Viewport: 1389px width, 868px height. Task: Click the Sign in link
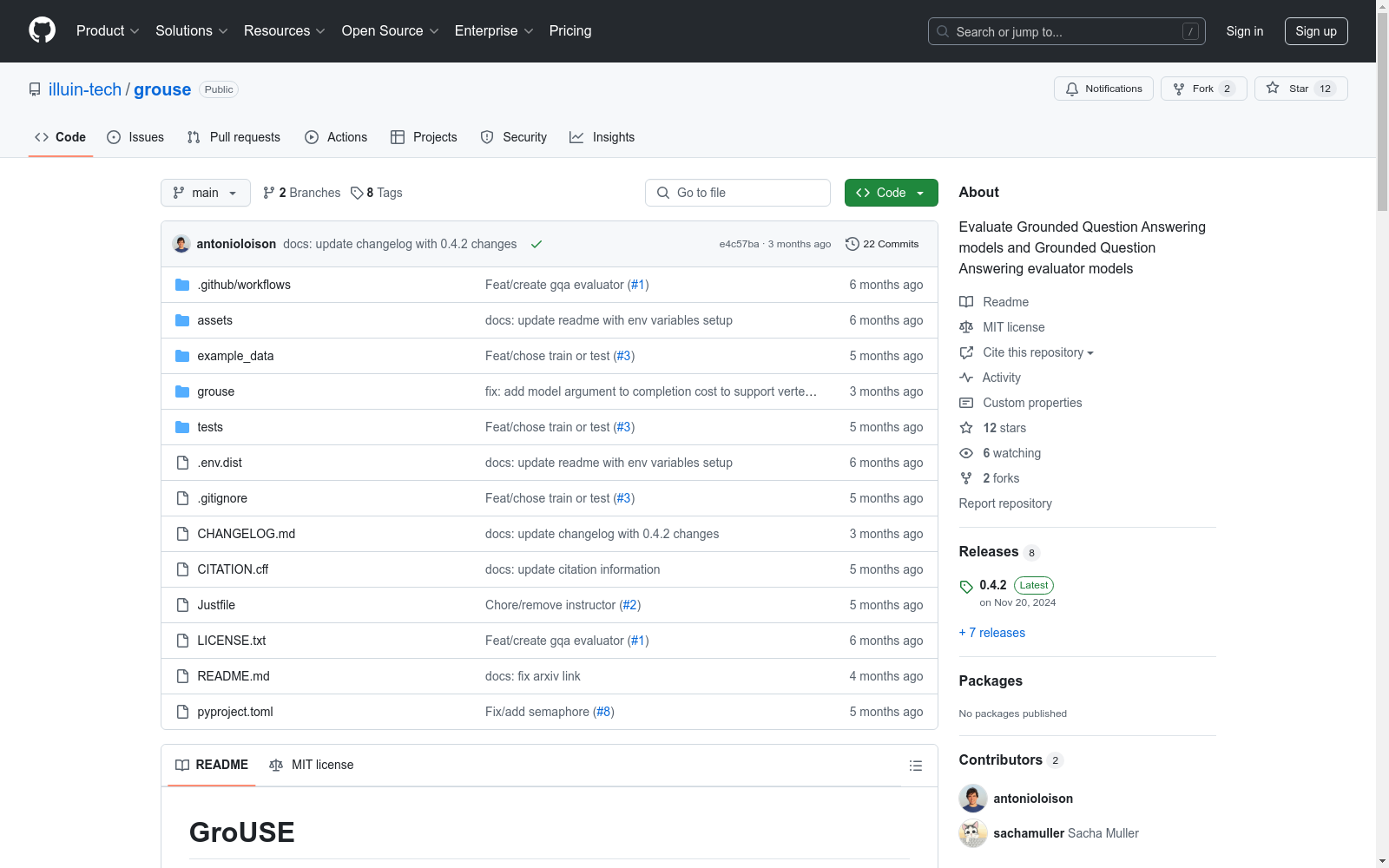[x=1245, y=31]
